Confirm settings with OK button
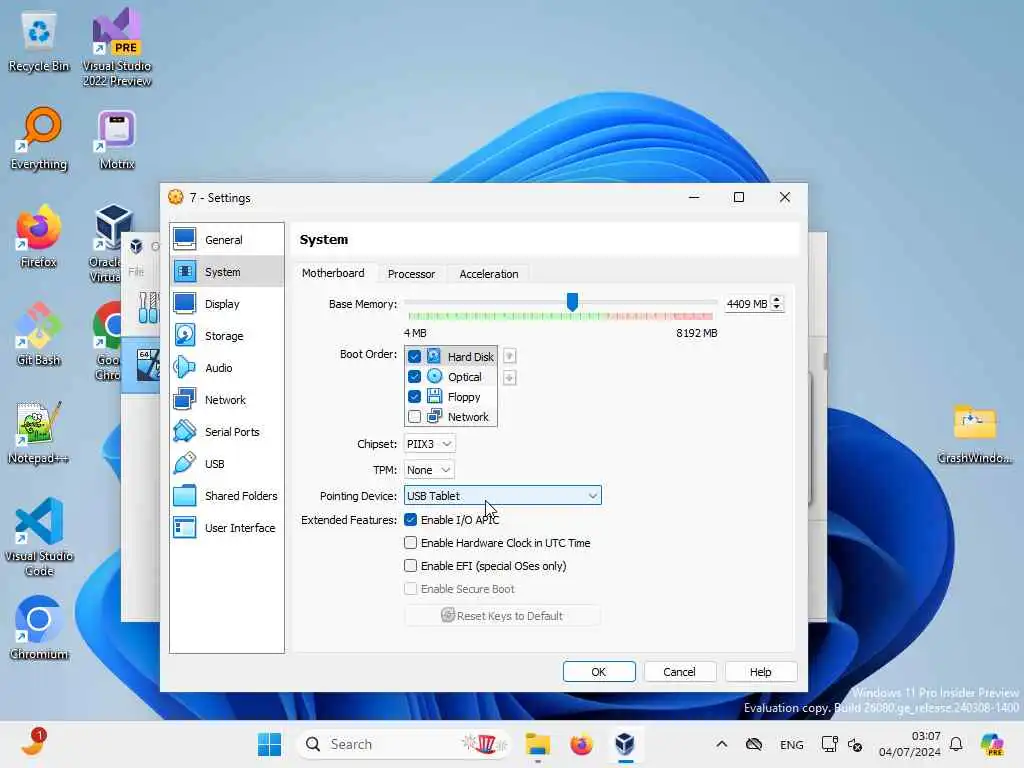Image resolution: width=1024 pixels, height=768 pixels. tap(599, 672)
